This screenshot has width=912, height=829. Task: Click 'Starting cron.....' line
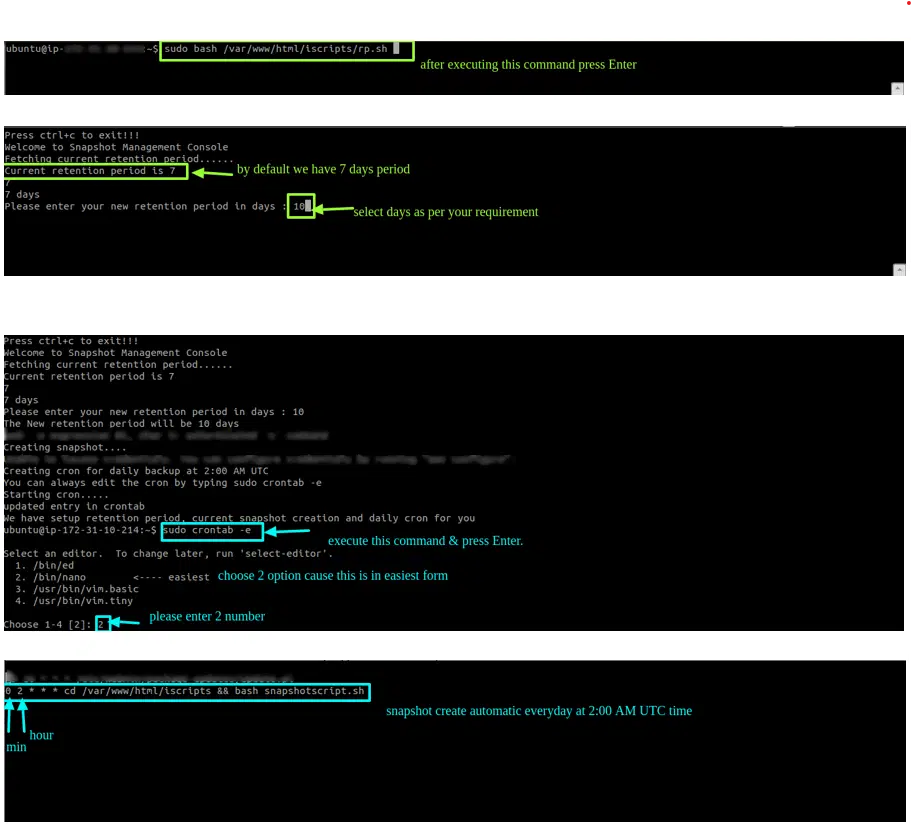click(x=56, y=494)
